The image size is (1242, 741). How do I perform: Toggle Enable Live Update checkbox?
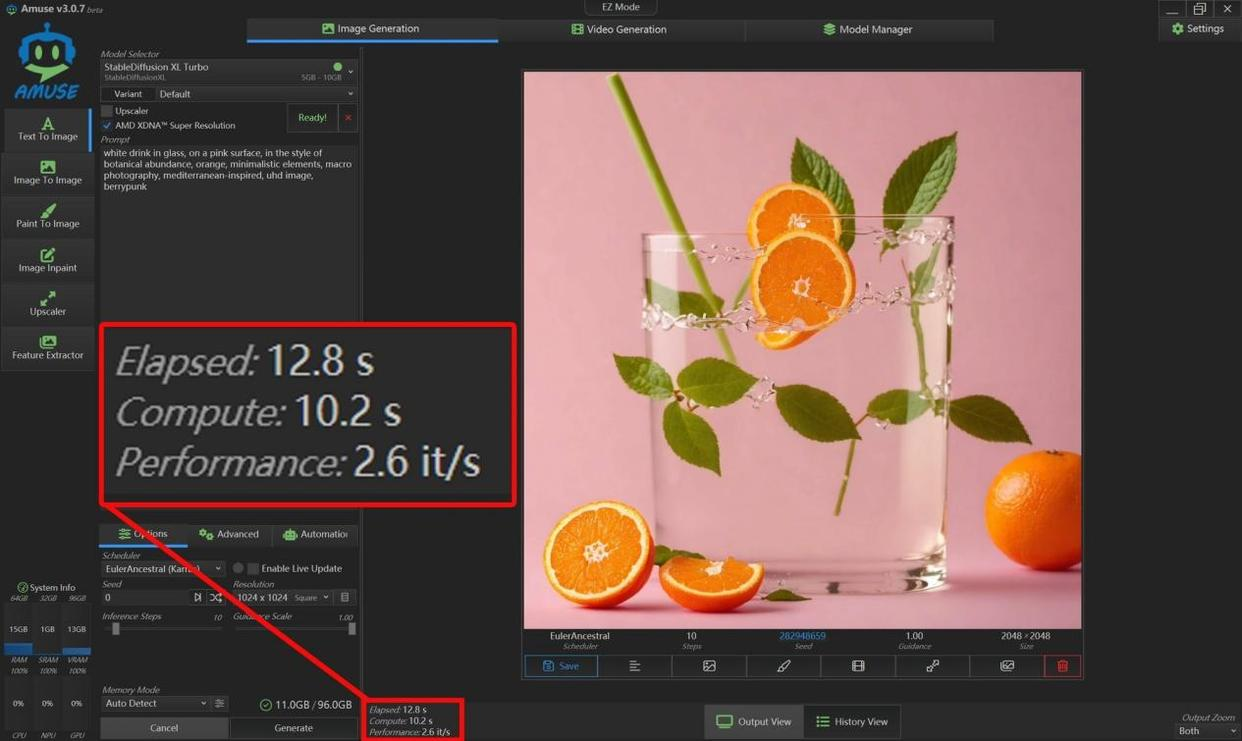click(253, 569)
